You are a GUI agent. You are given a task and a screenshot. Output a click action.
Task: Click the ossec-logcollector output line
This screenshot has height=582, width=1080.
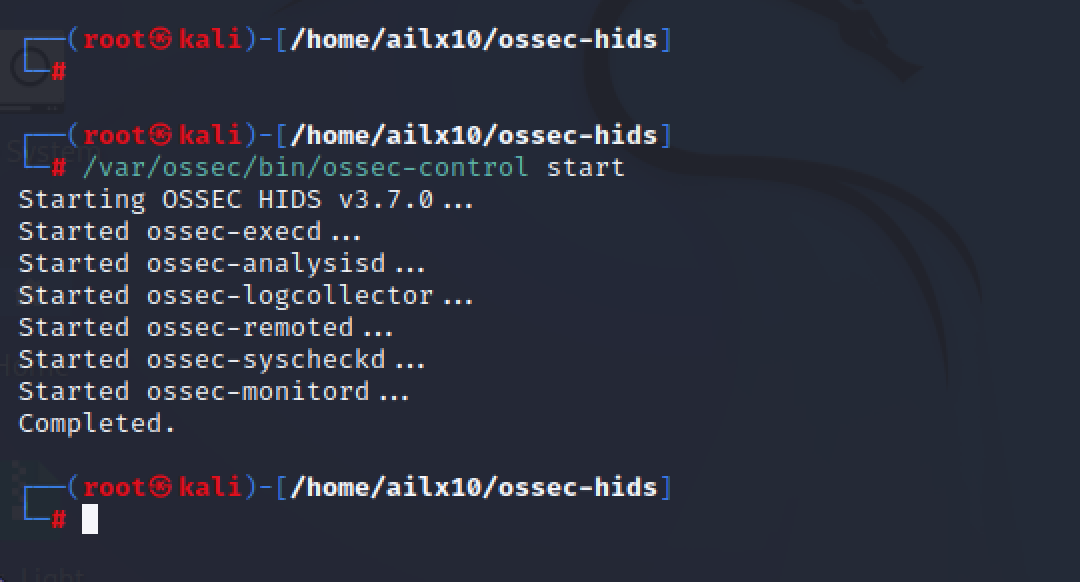point(245,295)
